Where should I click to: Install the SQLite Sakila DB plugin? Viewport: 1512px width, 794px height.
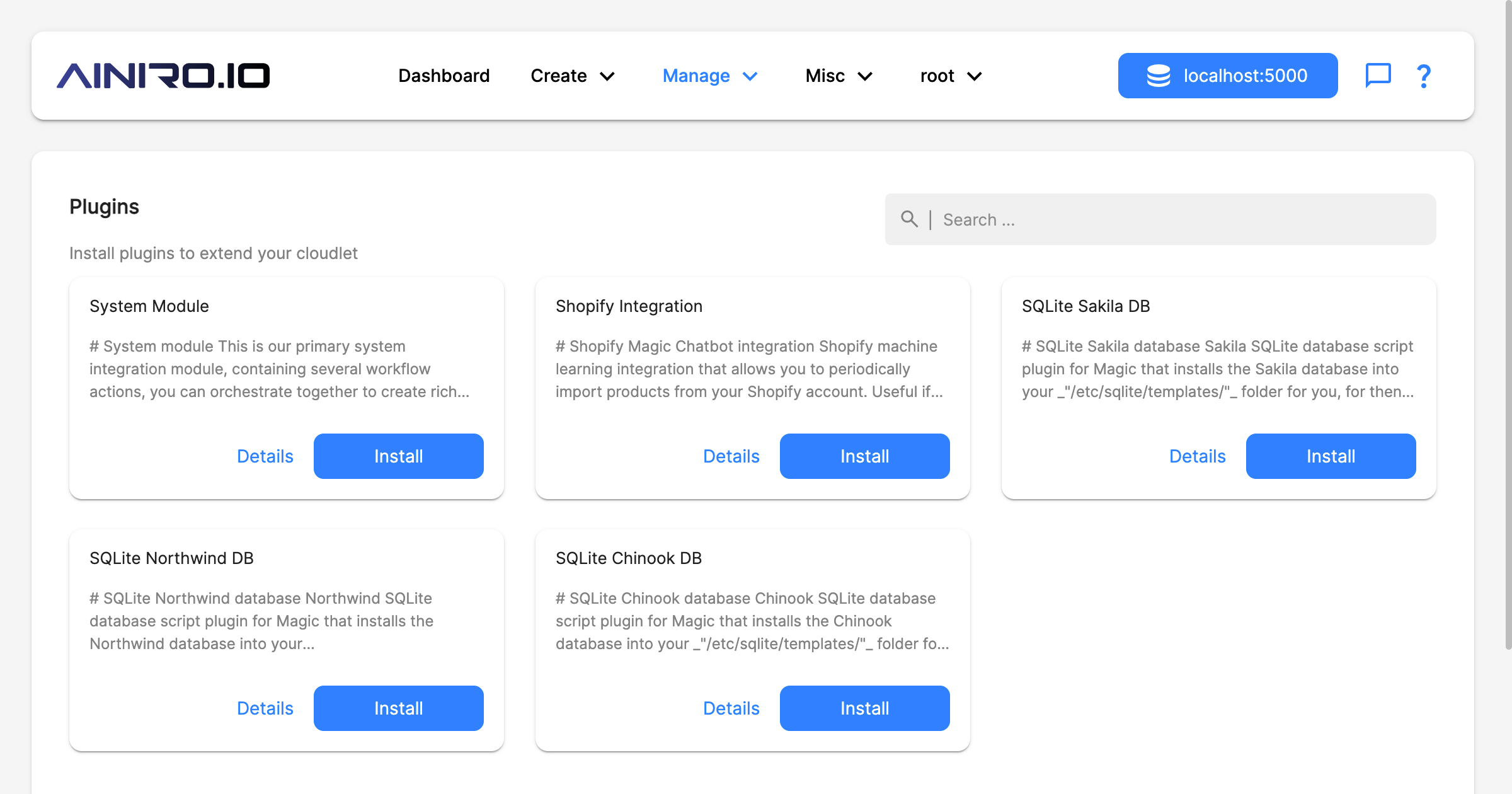coord(1331,456)
